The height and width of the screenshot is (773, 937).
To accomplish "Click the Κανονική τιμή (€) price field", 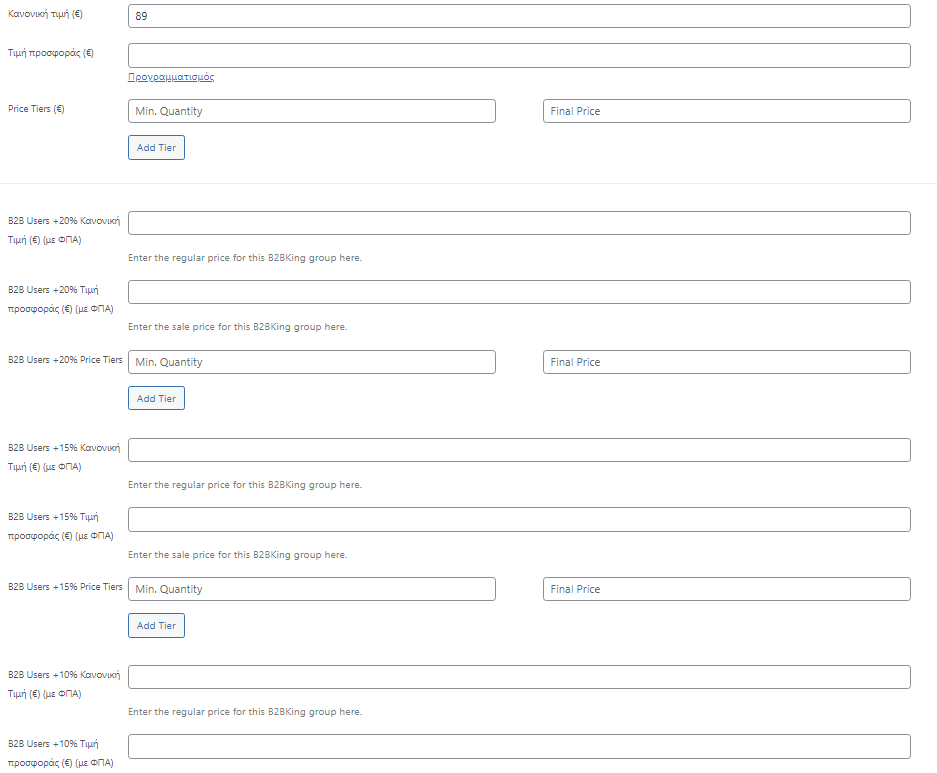I will 519,16.
